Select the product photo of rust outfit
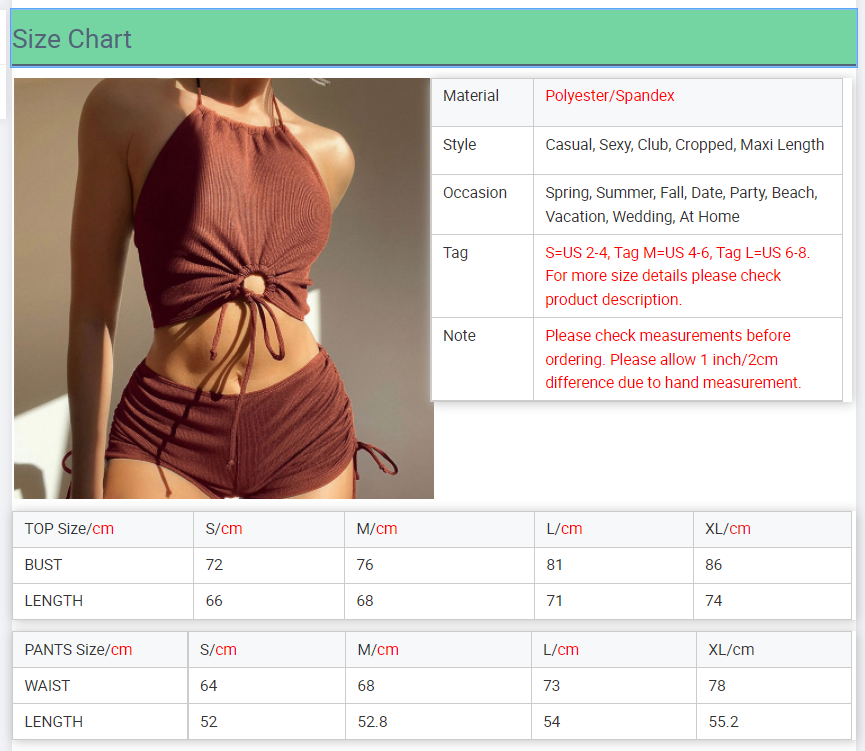Viewport: 865px width, 751px height. tap(223, 288)
